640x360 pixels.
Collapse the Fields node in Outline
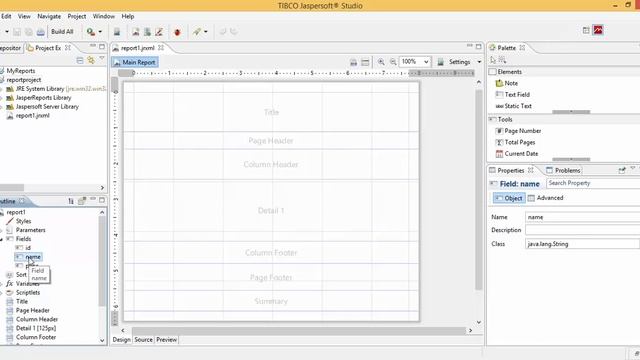[1, 239]
